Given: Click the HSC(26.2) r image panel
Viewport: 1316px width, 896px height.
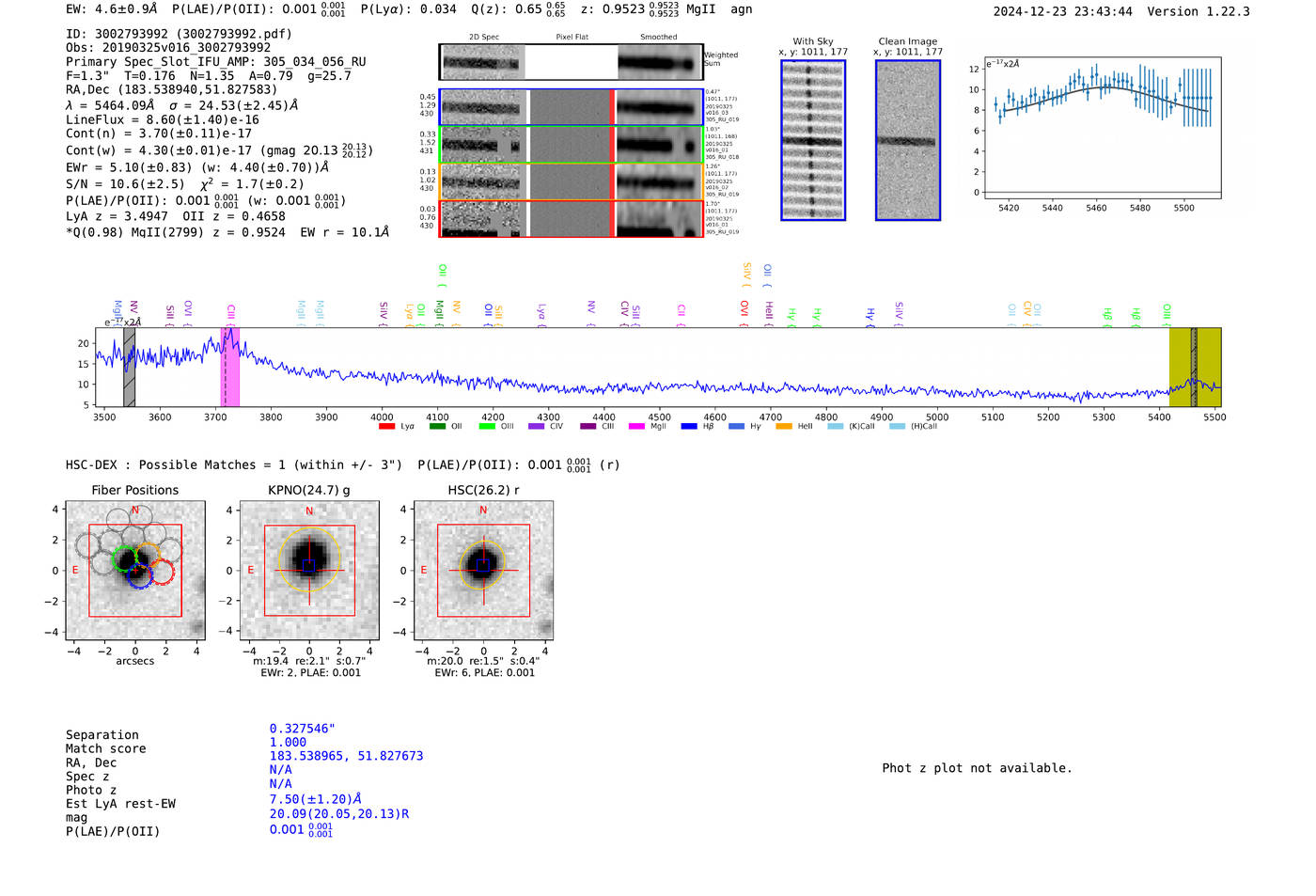Looking at the screenshot, I should coord(483,571).
